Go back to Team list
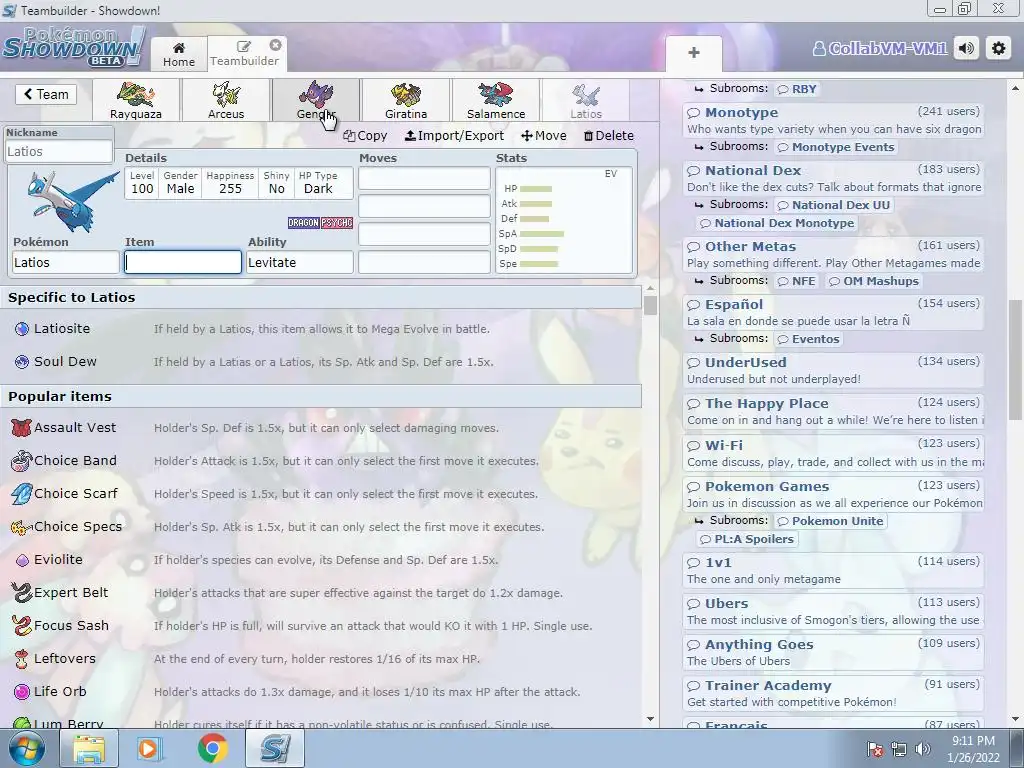The width and height of the screenshot is (1024, 768). coord(46,94)
